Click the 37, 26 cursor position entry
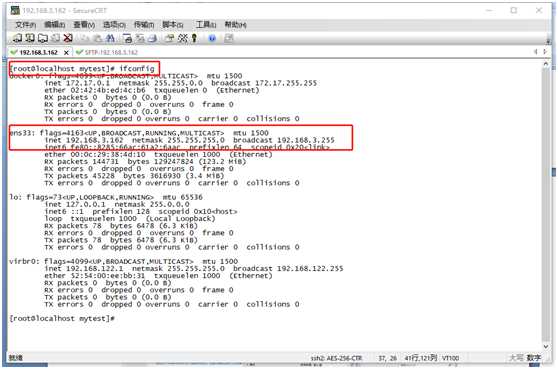Image resolution: width=558 pixels, height=369 pixels. (387, 358)
